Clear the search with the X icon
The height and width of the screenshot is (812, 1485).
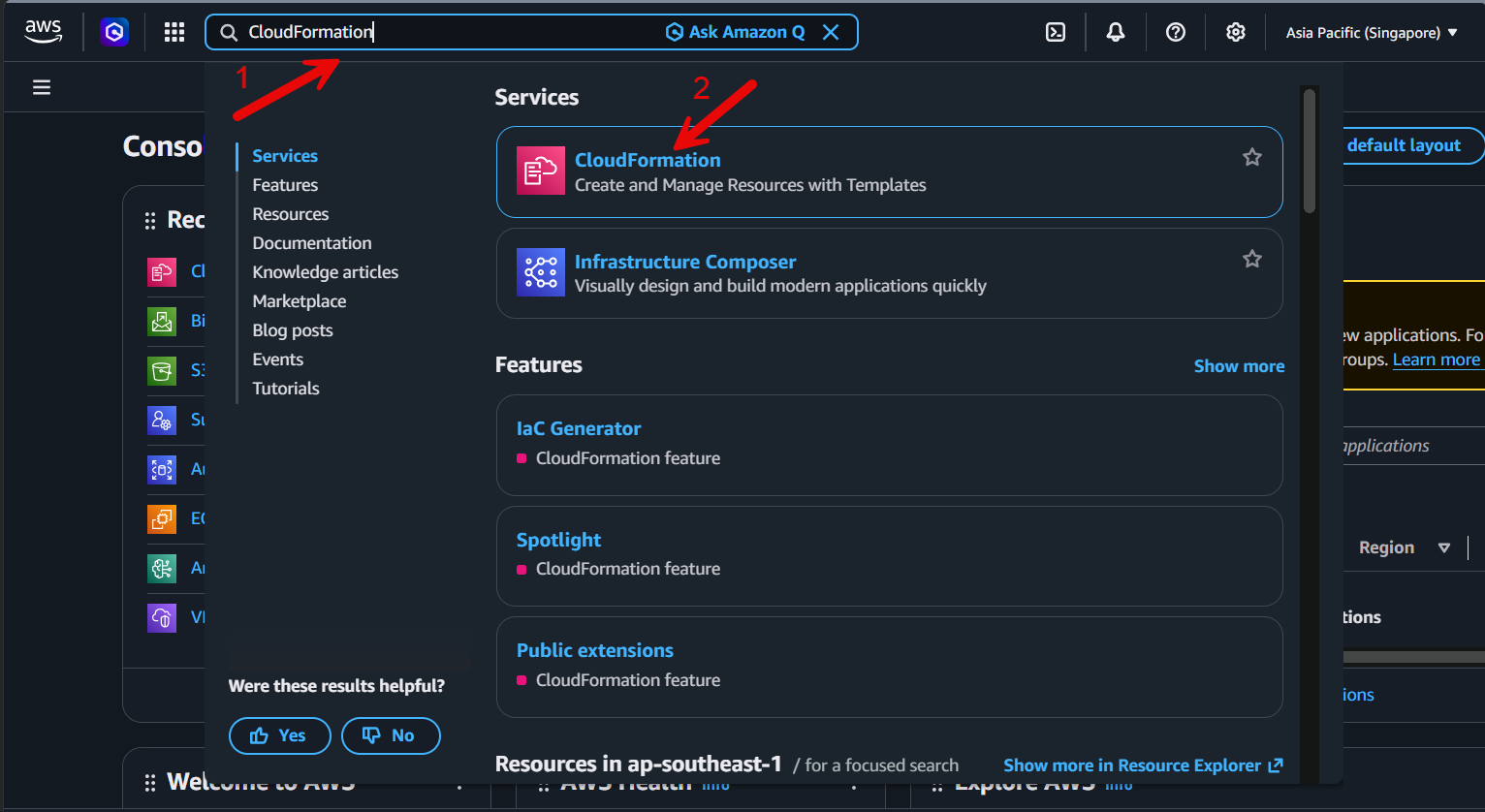tap(831, 32)
